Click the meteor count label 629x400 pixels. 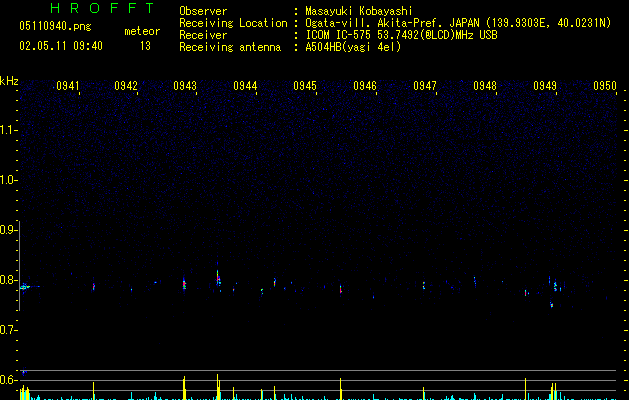[142, 31]
